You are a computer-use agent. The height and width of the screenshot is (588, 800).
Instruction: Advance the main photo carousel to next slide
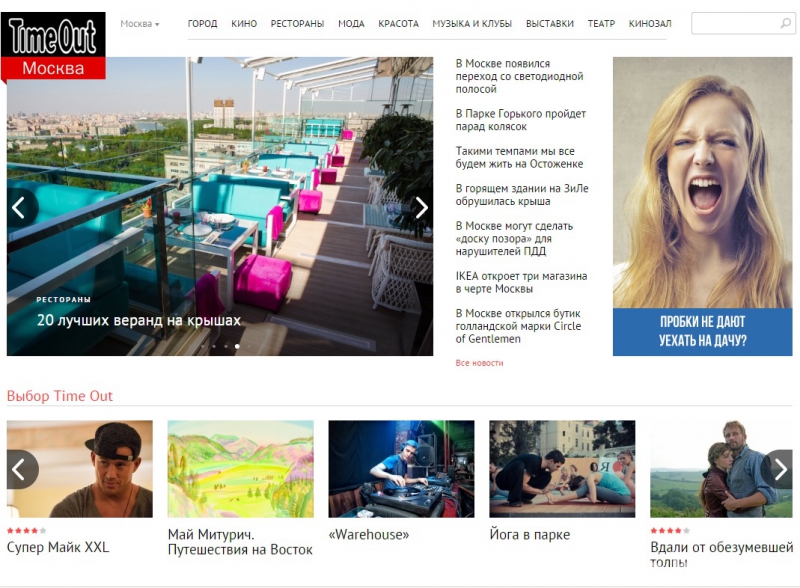click(x=421, y=208)
